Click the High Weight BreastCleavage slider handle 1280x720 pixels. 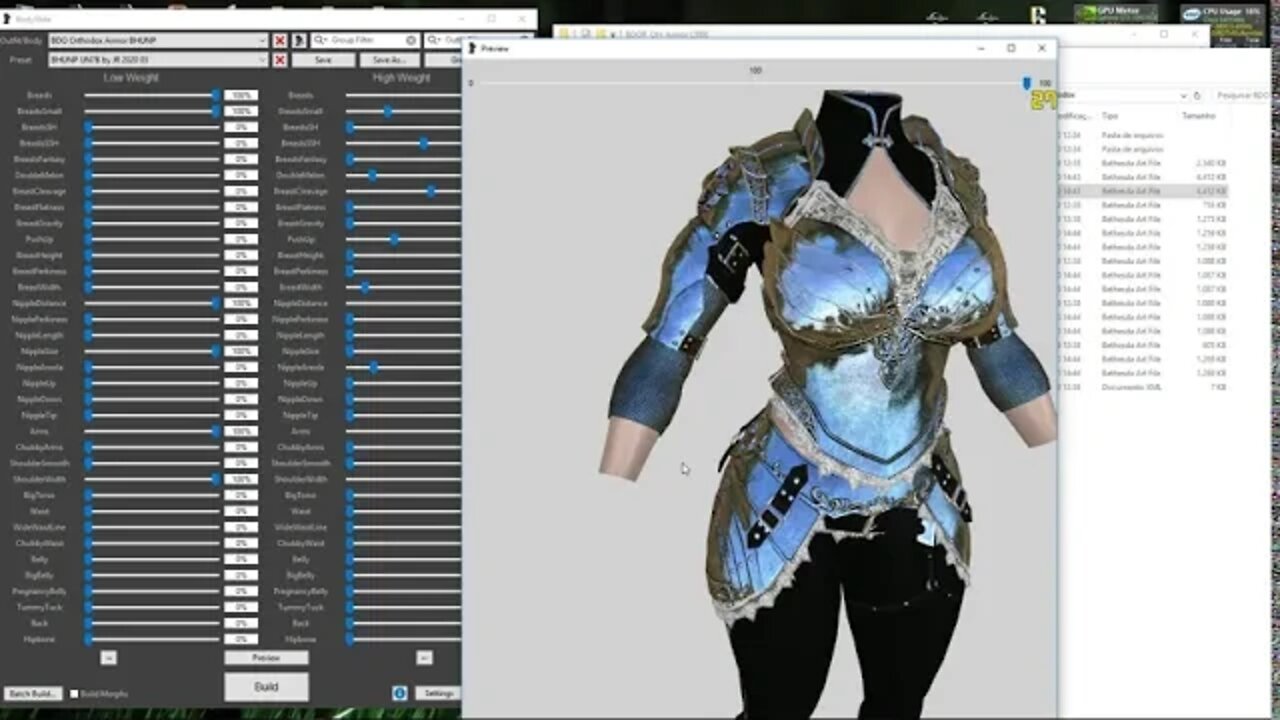point(431,191)
